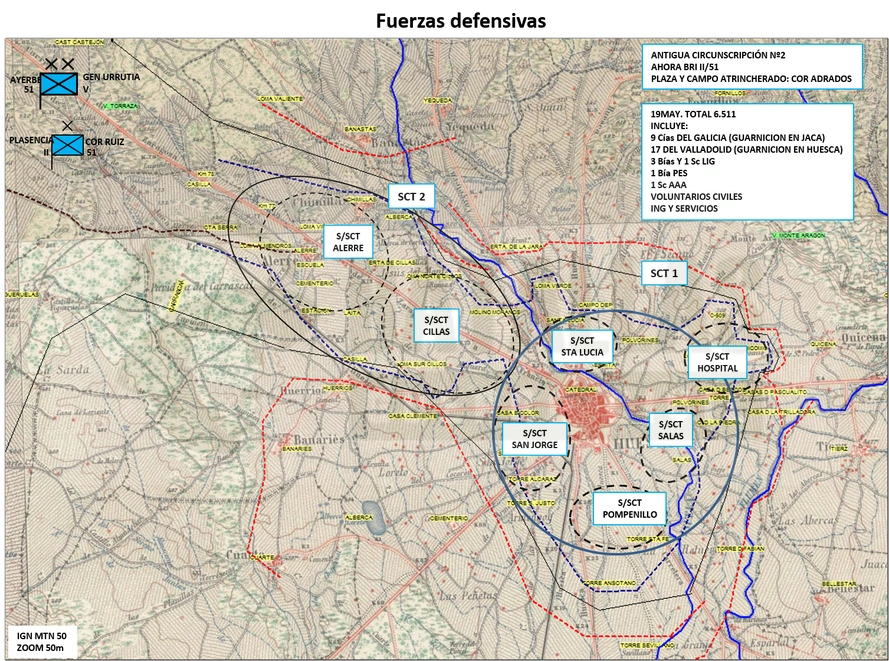Image resolution: width=889 pixels, height=661 pixels.
Task: Click the S/SCT HOSPITAL label
Action: point(717,362)
